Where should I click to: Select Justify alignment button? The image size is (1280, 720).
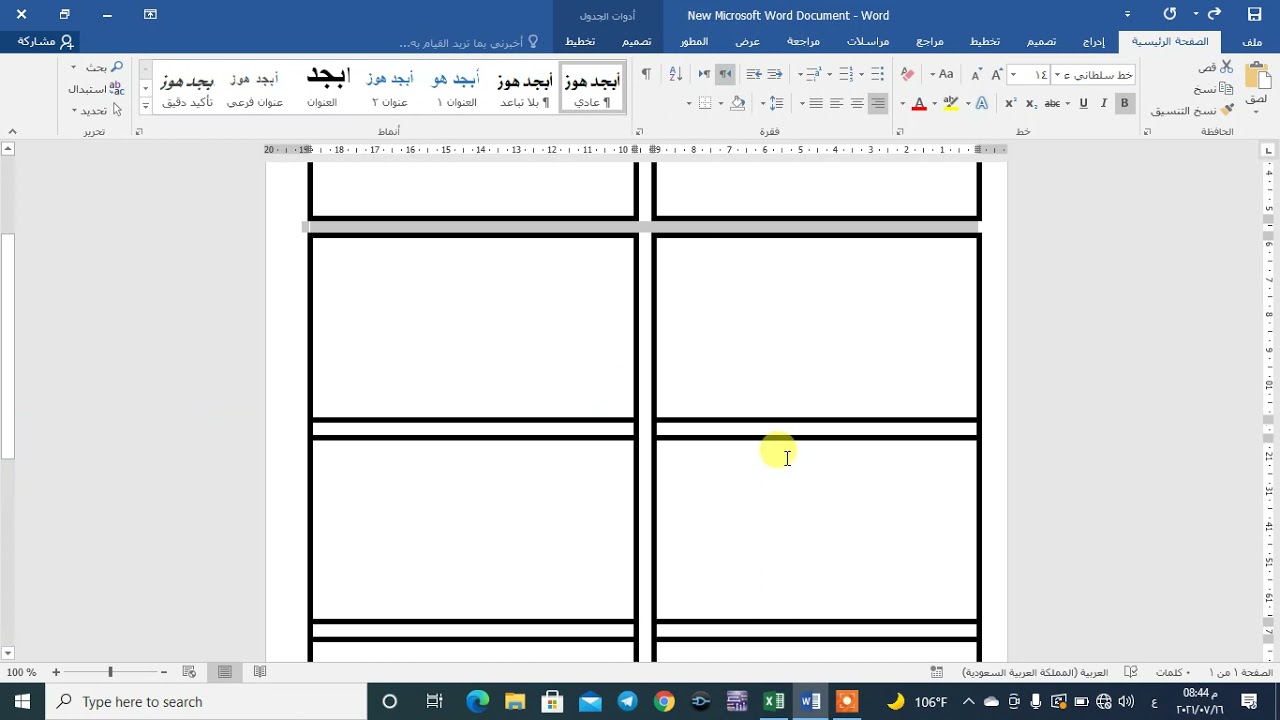(815, 103)
